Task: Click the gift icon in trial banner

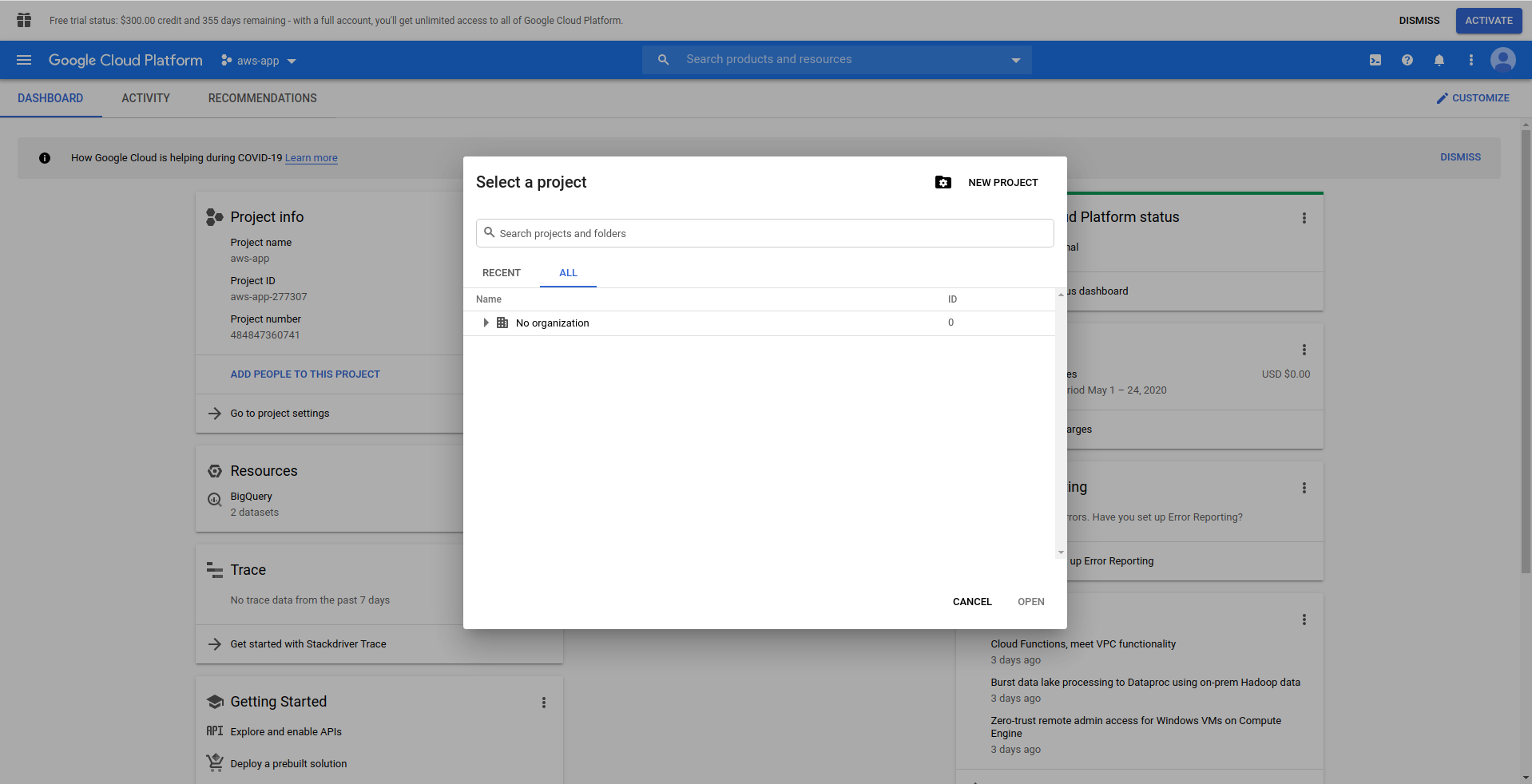Action: [x=24, y=20]
